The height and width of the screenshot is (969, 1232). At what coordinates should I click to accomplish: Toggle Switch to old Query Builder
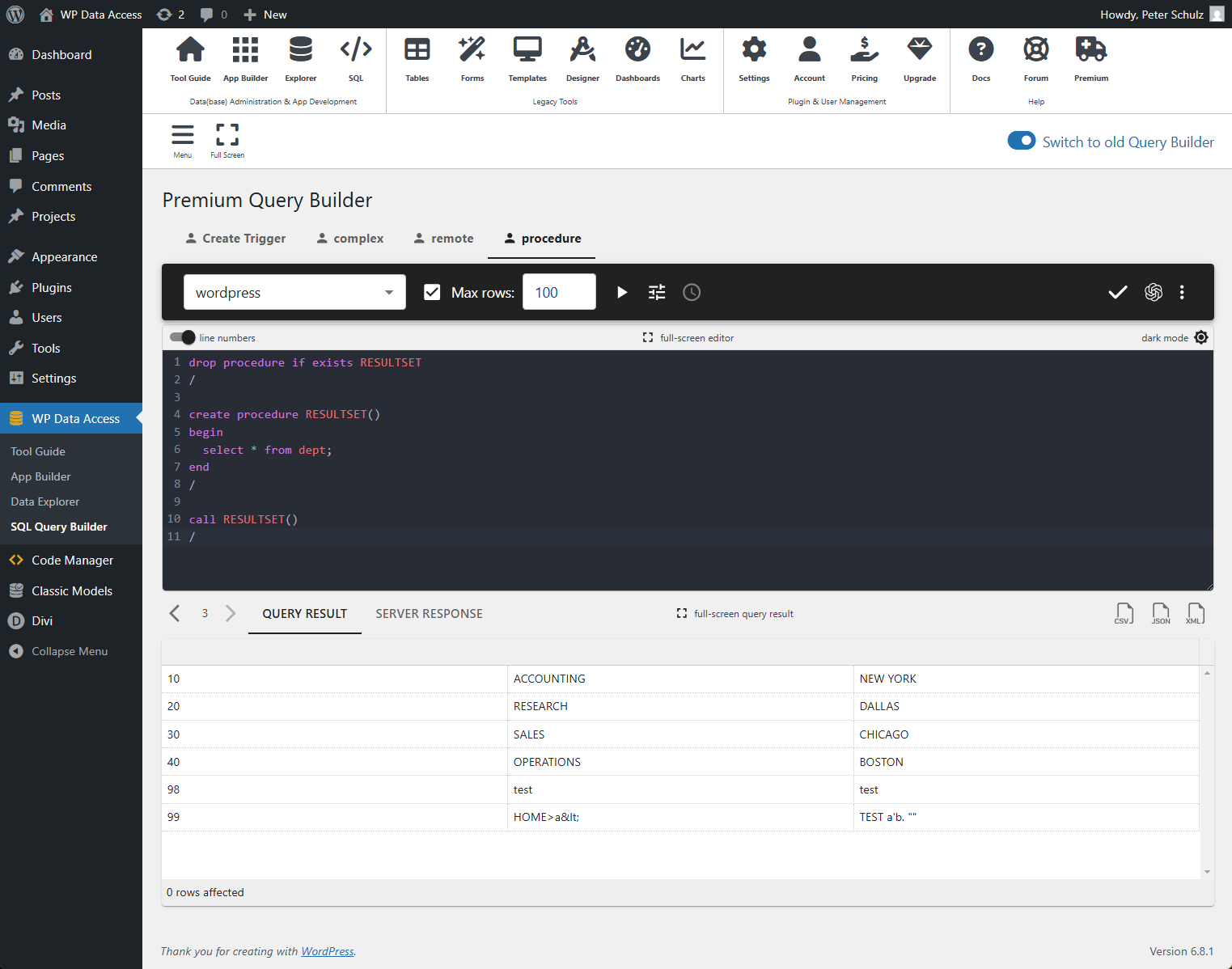click(1022, 141)
